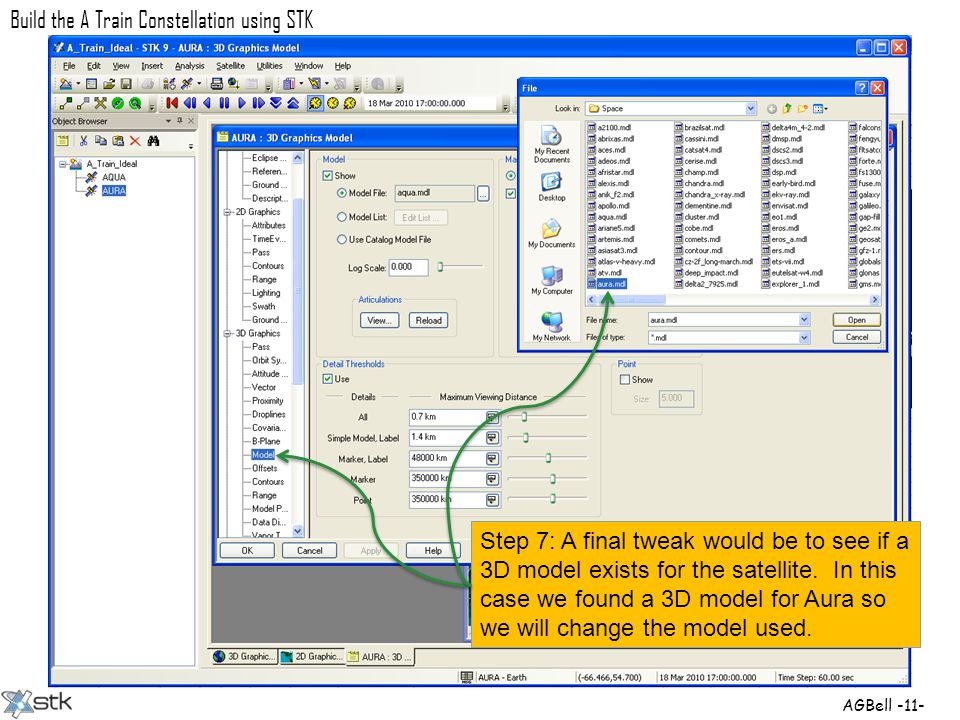Click the Articulations View button

[379, 320]
